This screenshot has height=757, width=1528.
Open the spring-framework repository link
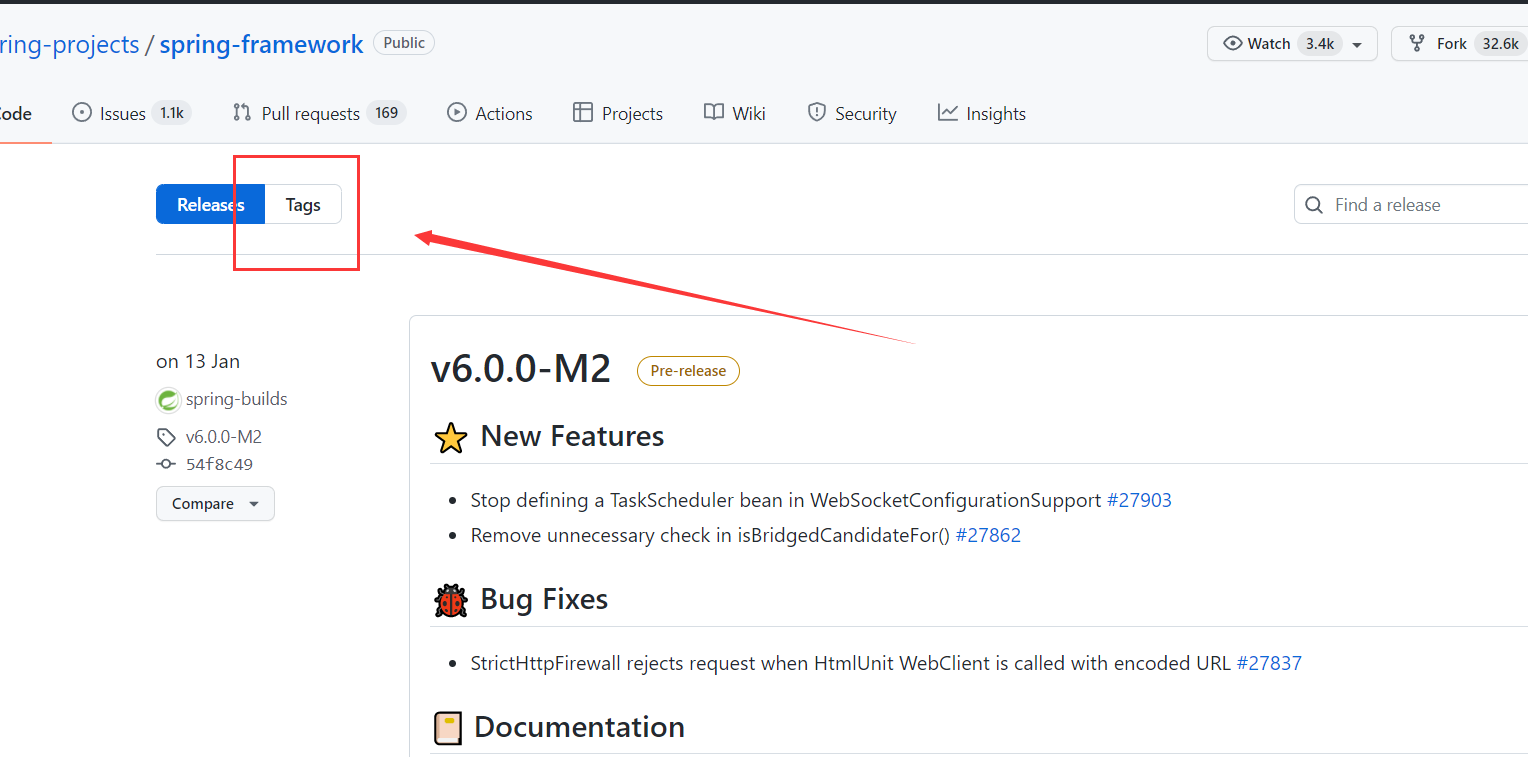pos(261,44)
